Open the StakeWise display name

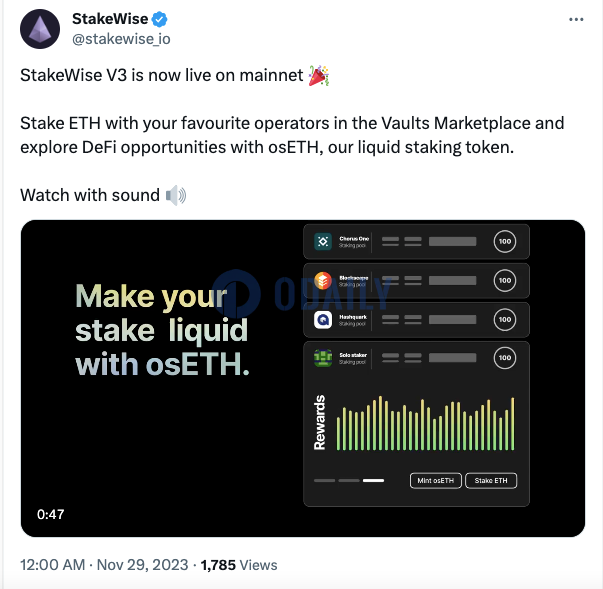[x=110, y=19]
